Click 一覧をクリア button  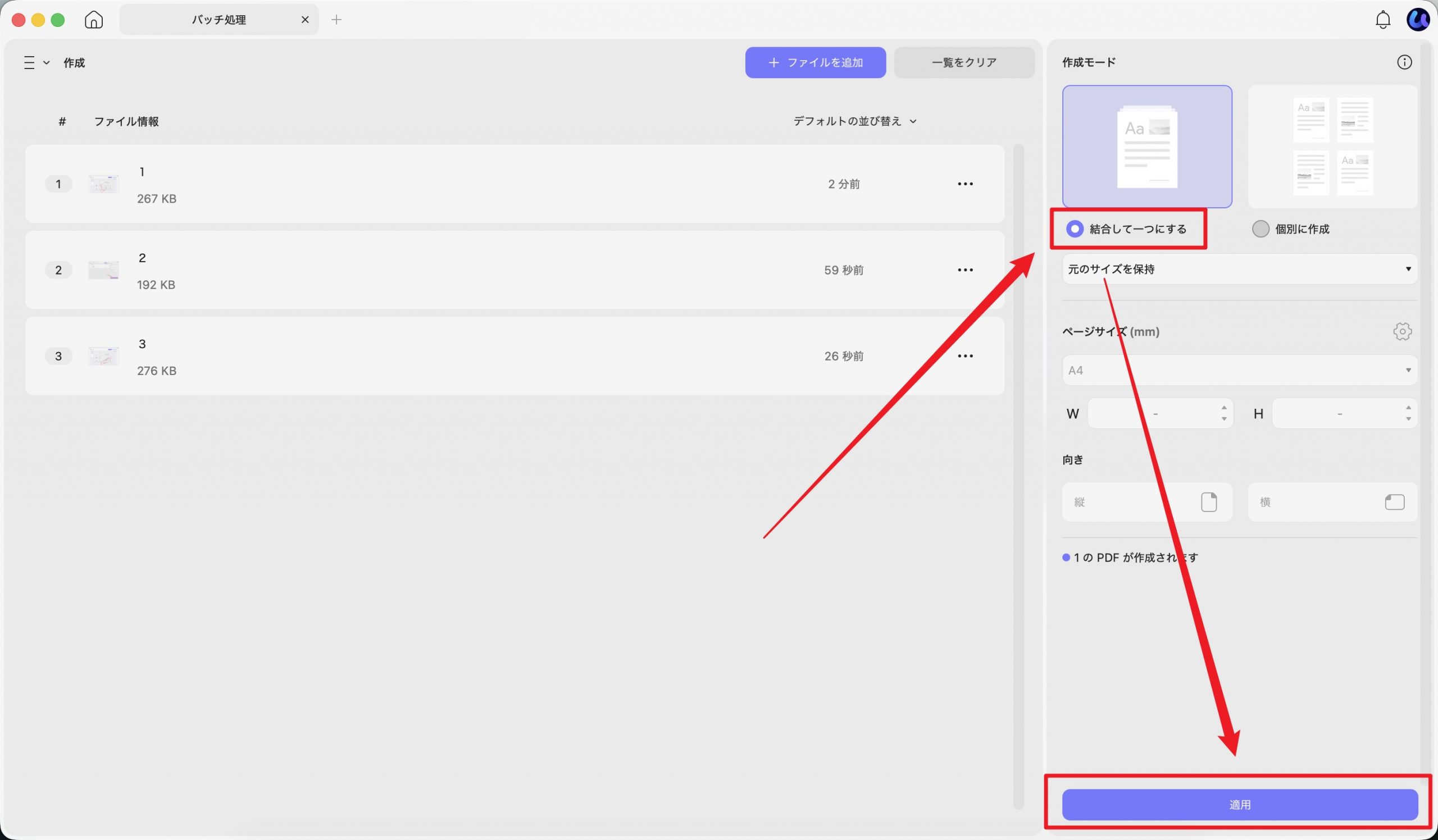click(964, 62)
